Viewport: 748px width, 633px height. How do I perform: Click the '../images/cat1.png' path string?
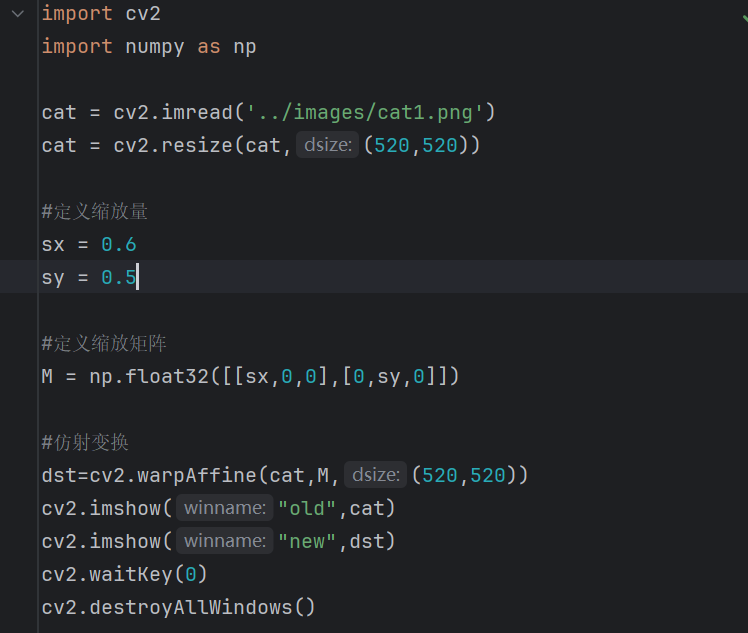(364, 113)
